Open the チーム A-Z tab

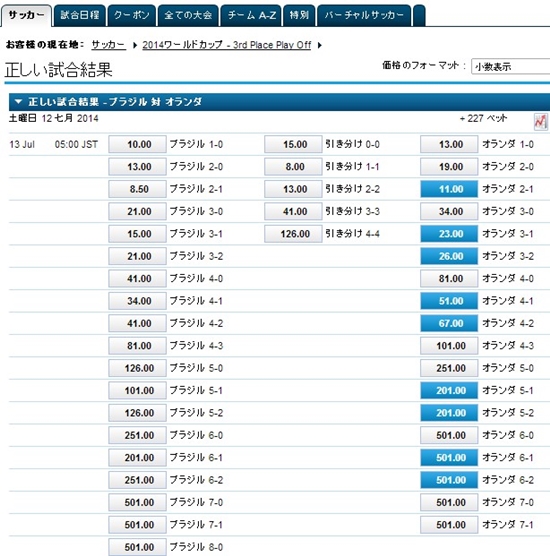click(251, 15)
